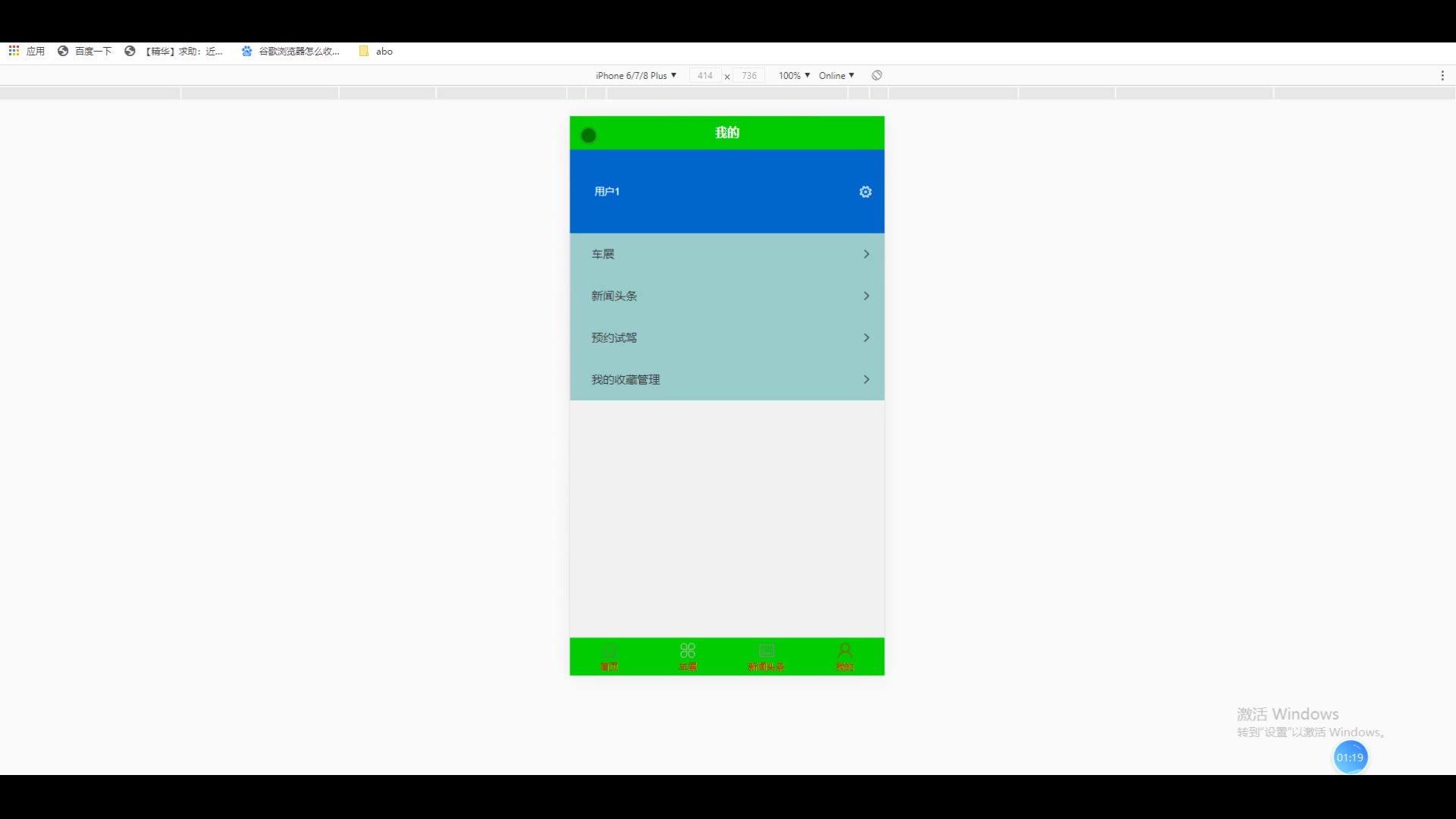Open the Apps grid bookmark icon
This screenshot has height=819, width=1456.
(x=14, y=51)
